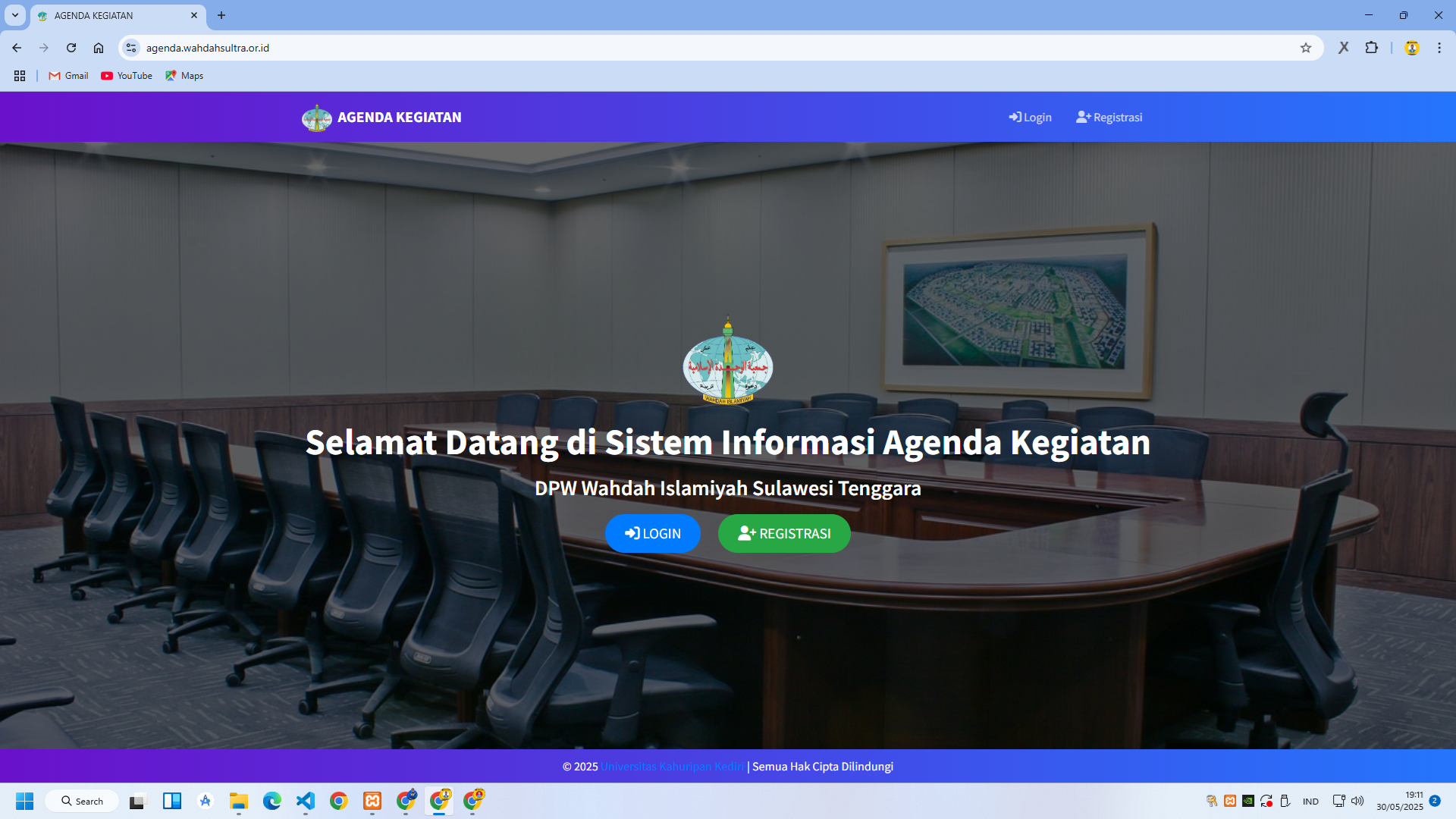
Task: Open YouTube from the bookmarks bar
Action: [x=126, y=76]
